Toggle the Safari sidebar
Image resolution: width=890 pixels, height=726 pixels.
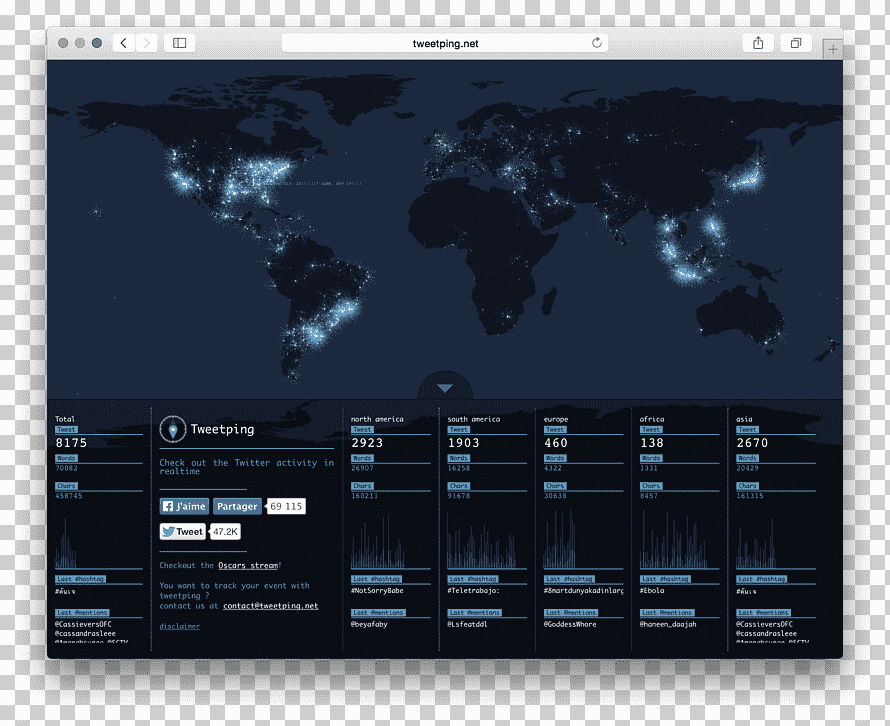pos(179,43)
